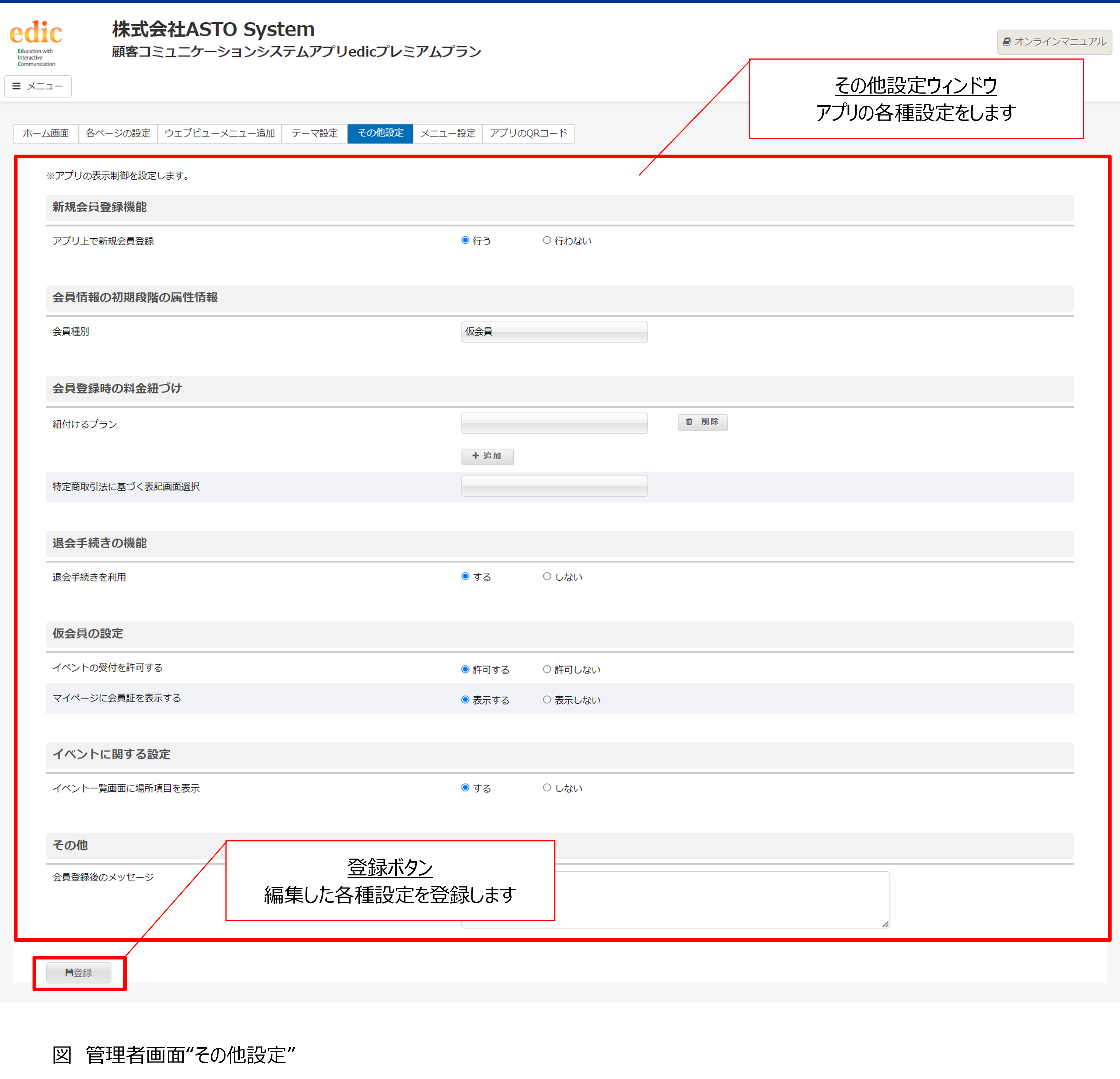Viewport: 1120px width, 1079px height.
Task: Click the plus 追加 button
Action: click(x=487, y=456)
